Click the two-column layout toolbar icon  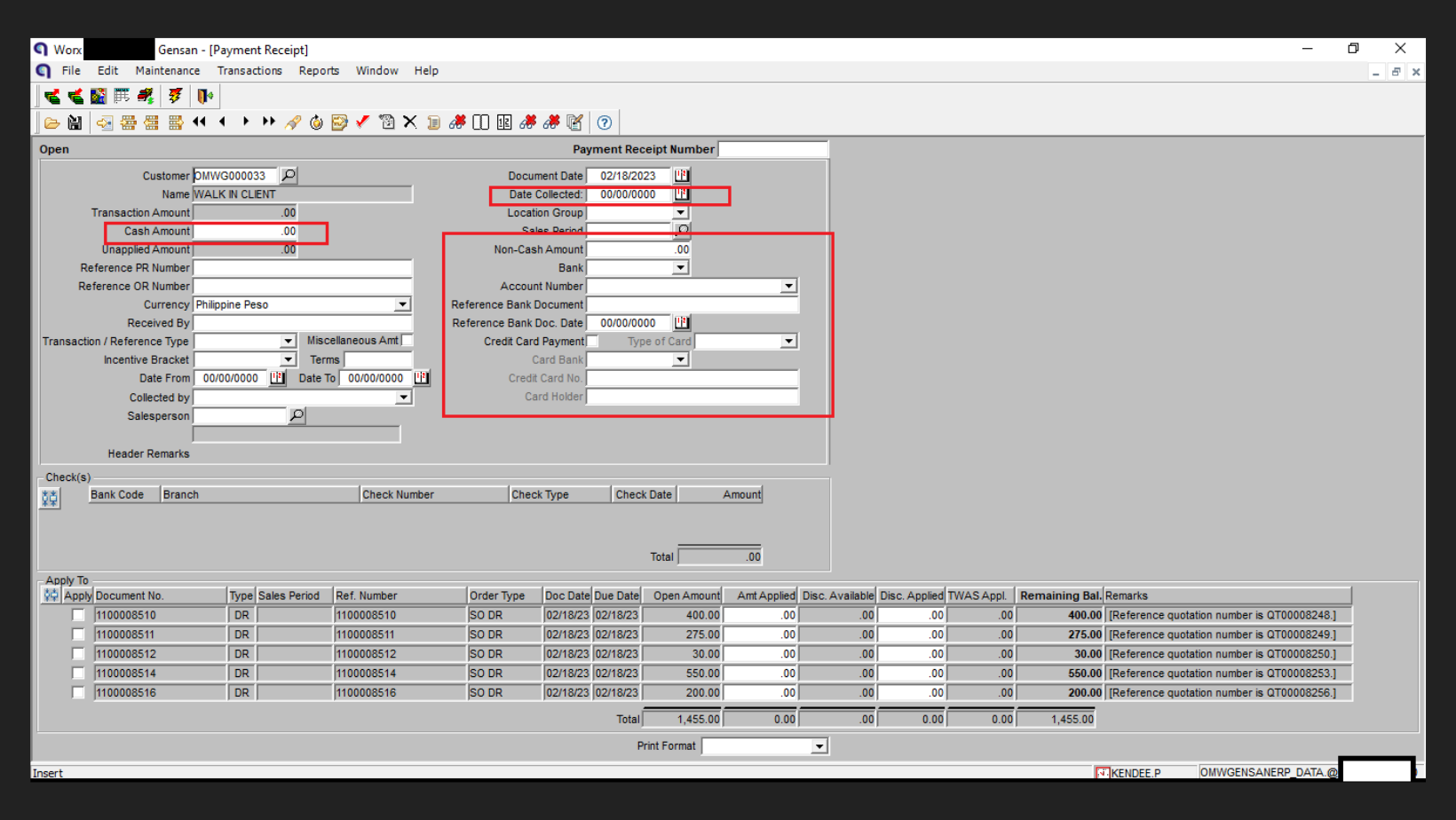[480, 122]
